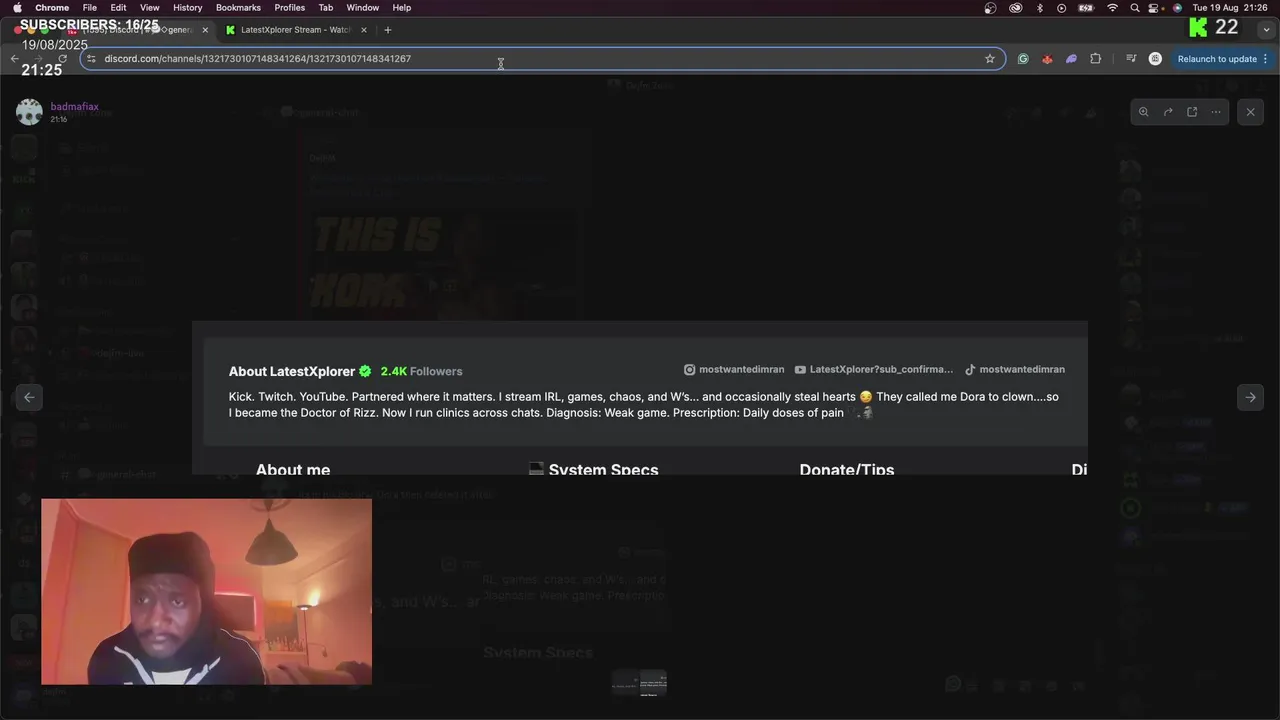Open the Chrome Extensions puzzle menu

pos(1095,59)
